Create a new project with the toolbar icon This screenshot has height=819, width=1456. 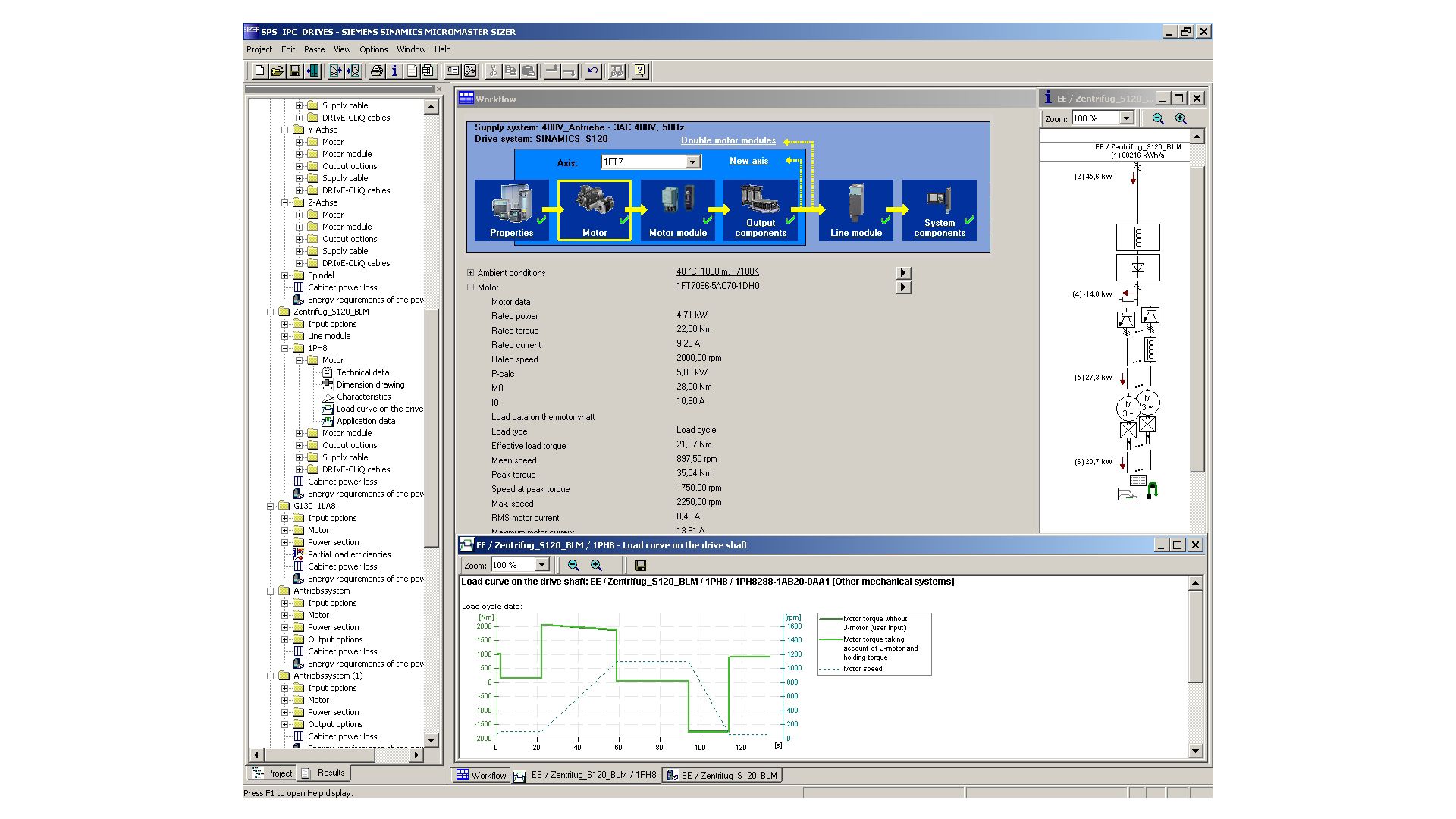click(x=259, y=71)
